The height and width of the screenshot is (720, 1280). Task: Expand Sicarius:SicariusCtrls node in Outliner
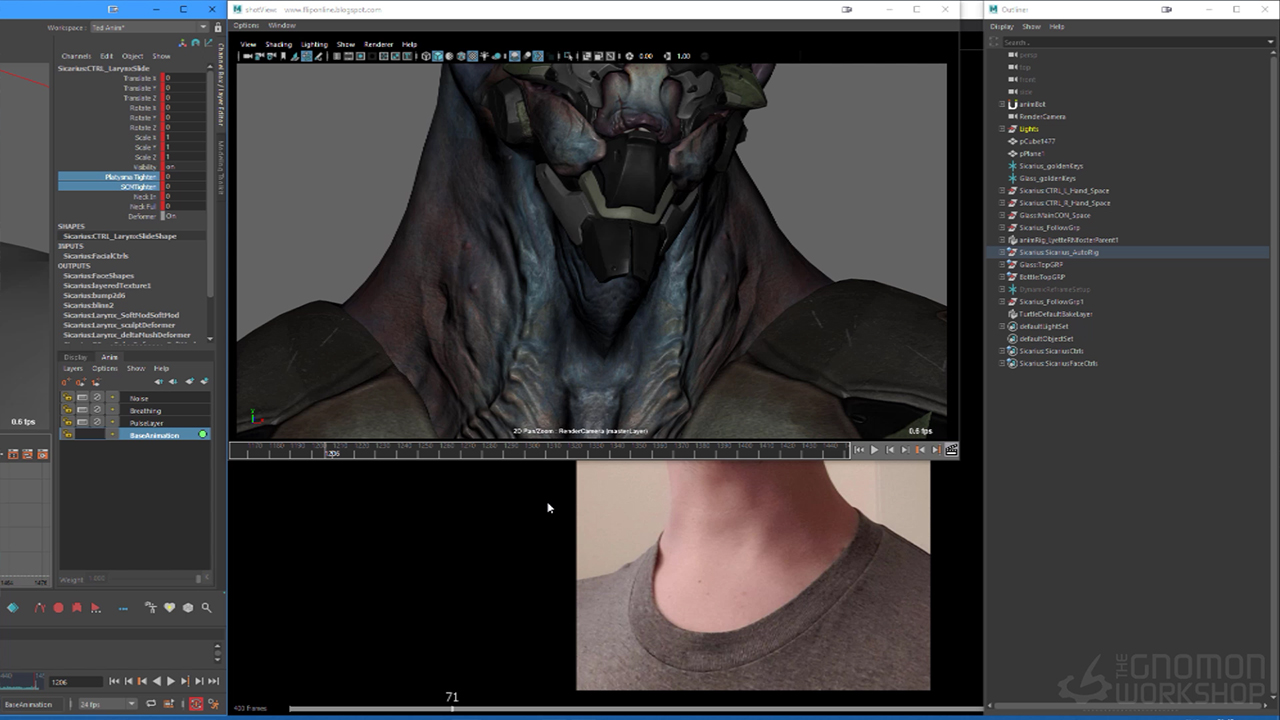coord(1002,351)
